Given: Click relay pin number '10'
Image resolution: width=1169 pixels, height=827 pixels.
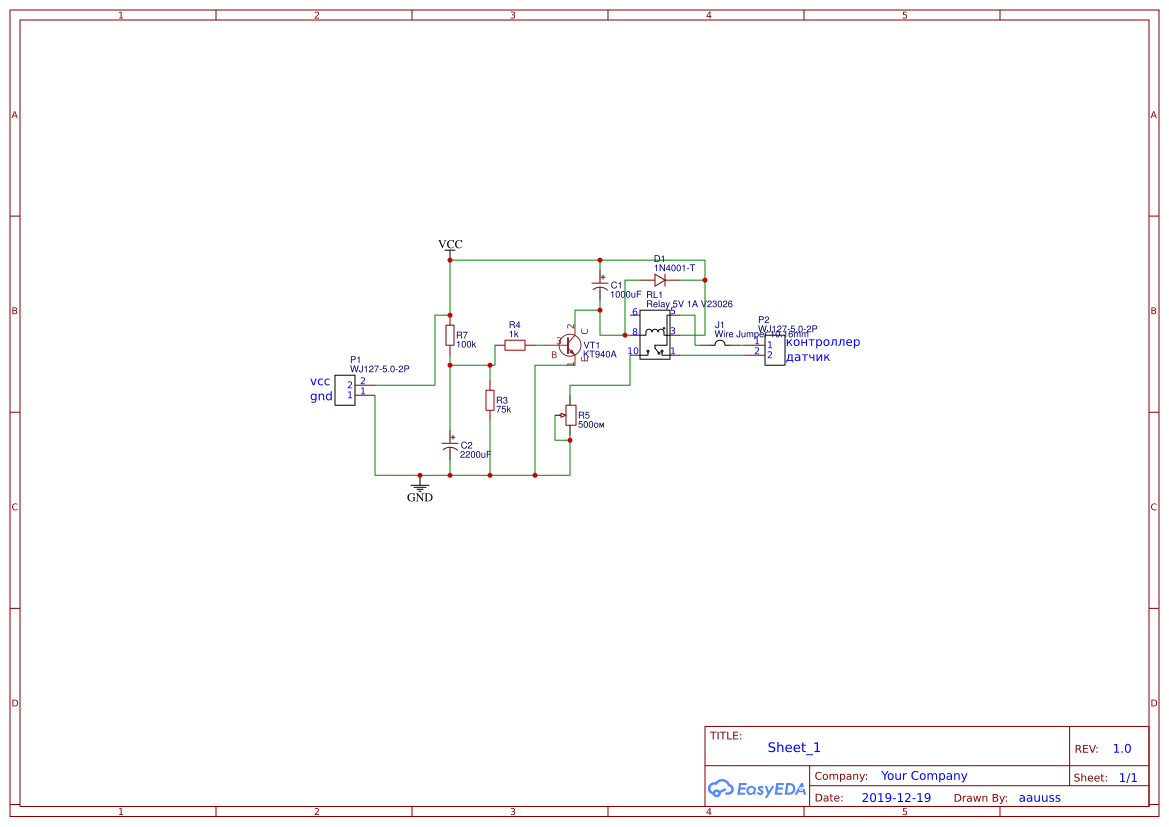Looking at the screenshot, I should point(633,350).
